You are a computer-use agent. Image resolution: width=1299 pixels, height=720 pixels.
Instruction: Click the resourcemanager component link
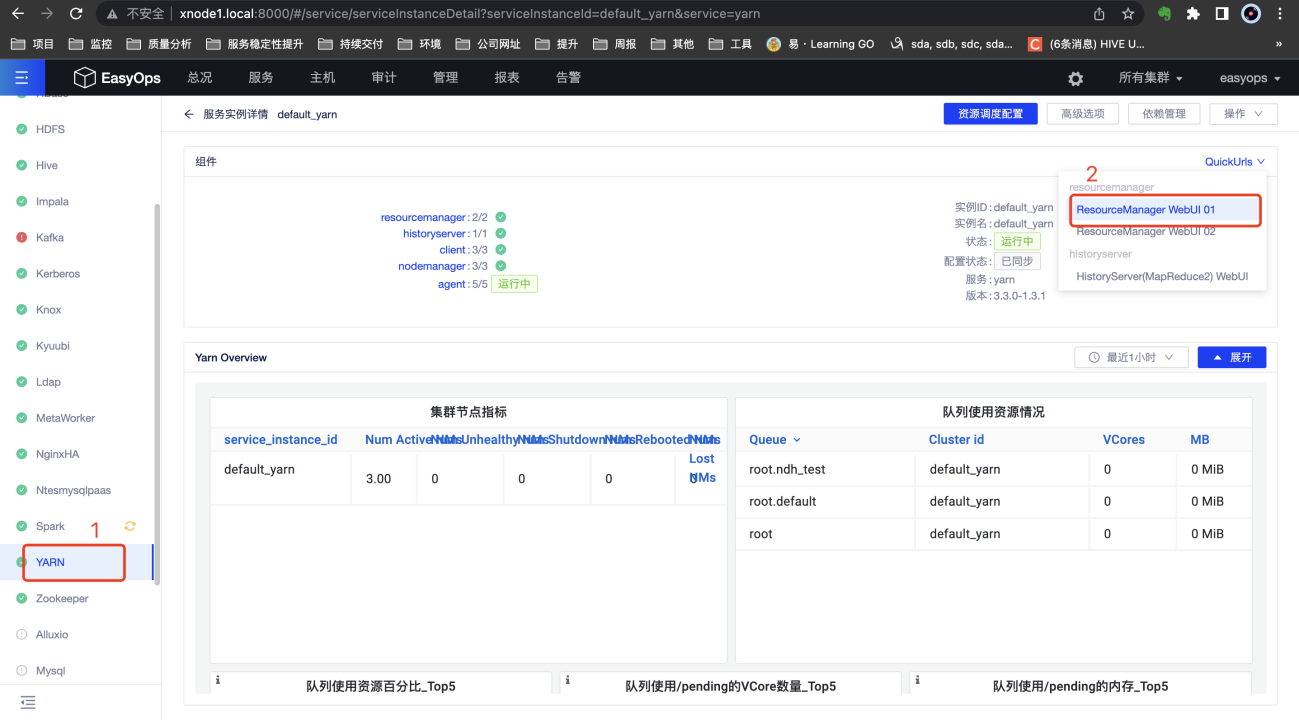(423, 217)
